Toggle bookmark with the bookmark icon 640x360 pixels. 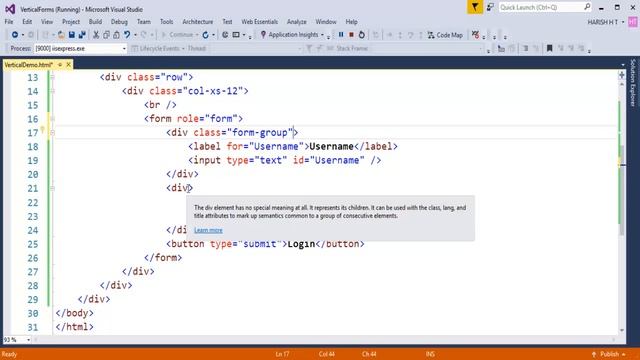pyautogui.click(x=549, y=49)
